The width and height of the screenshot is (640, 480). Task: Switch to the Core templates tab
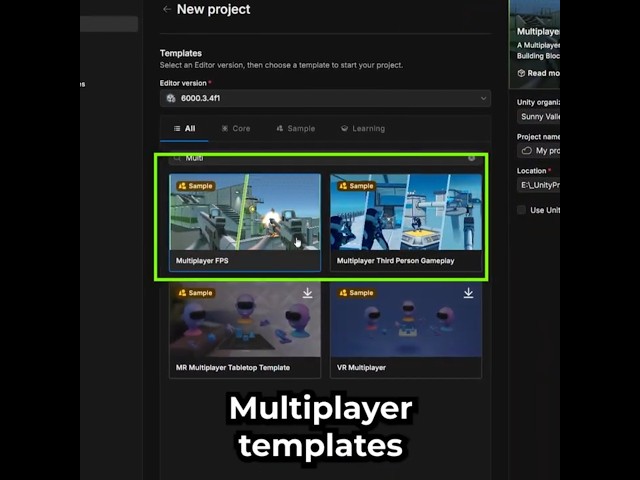click(236, 129)
